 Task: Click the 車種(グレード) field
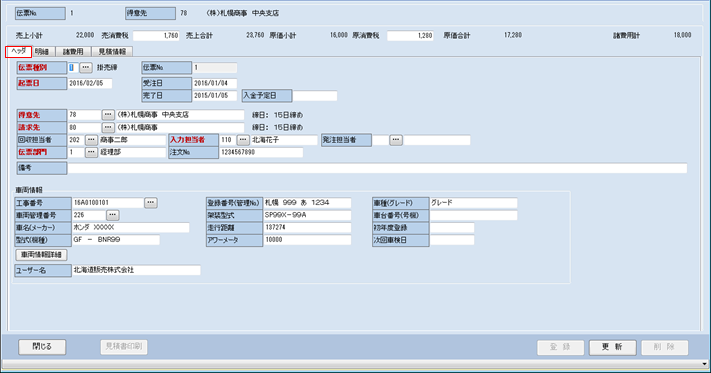[473, 203]
